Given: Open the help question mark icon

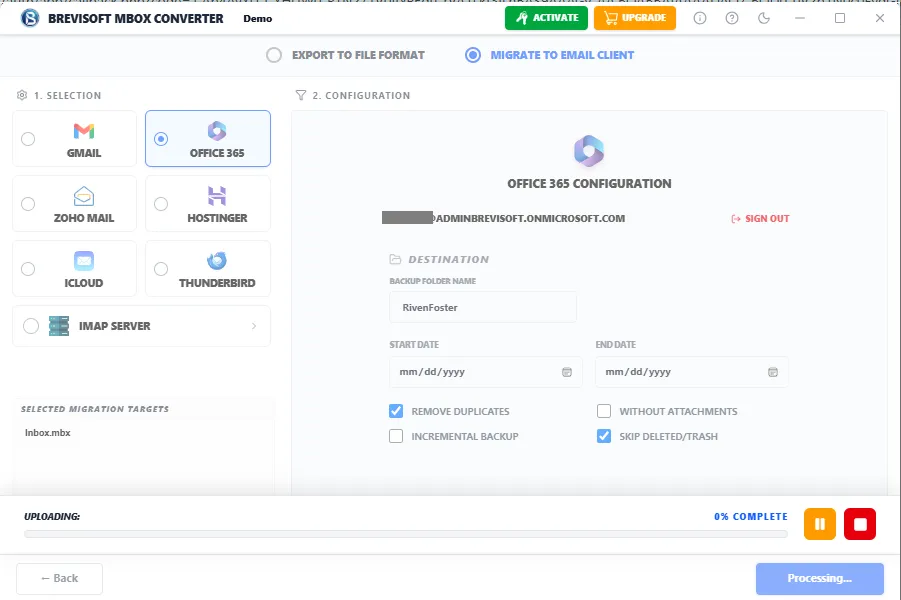Looking at the screenshot, I should tap(731, 18).
